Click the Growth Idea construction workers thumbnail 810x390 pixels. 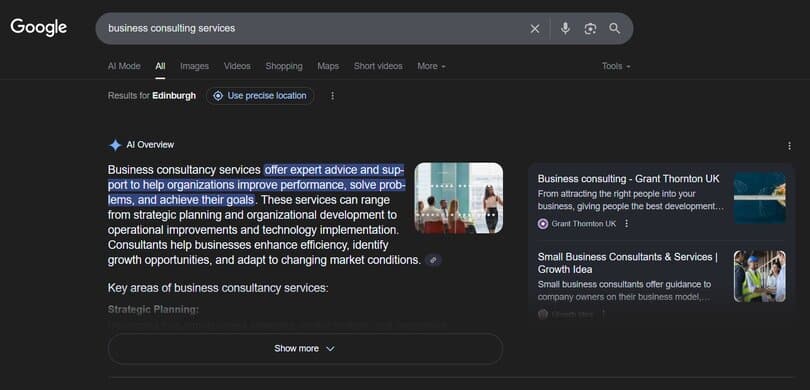tap(760, 276)
